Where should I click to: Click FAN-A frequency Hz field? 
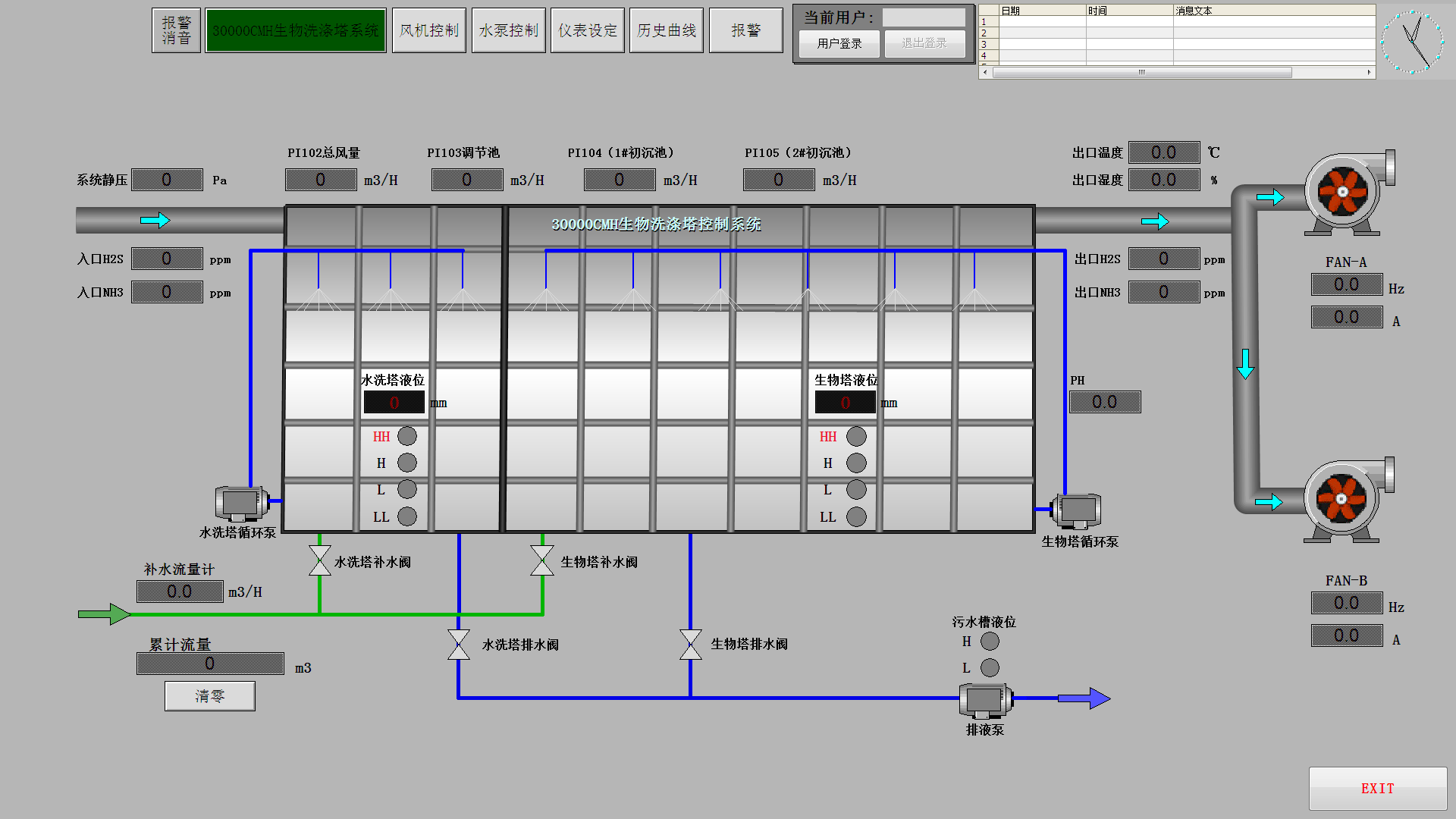click(x=1347, y=284)
